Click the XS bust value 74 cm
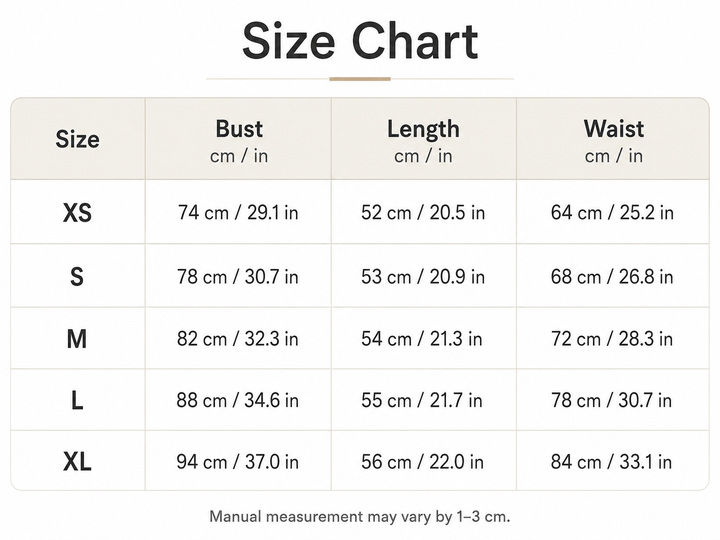The height and width of the screenshot is (540, 720). 238,213
